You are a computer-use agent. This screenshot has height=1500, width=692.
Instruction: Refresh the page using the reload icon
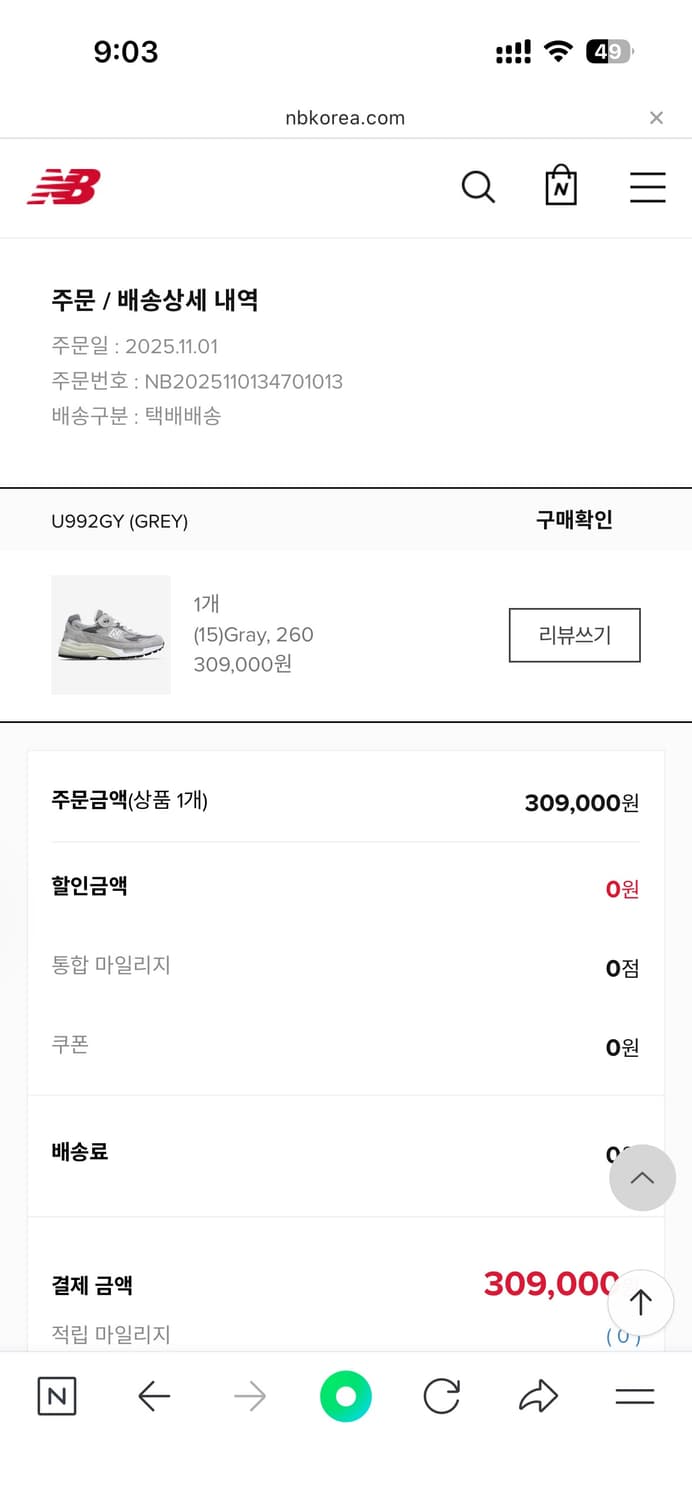point(441,1397)
